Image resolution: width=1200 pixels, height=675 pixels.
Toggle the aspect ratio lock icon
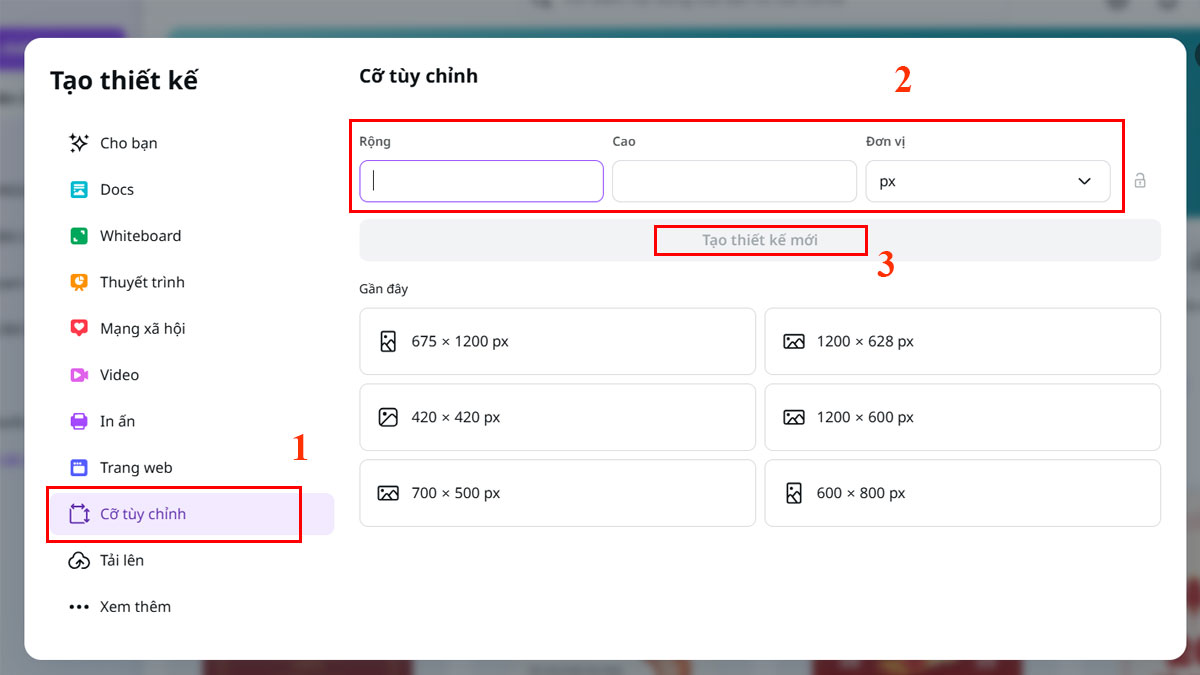(1140, 181)
